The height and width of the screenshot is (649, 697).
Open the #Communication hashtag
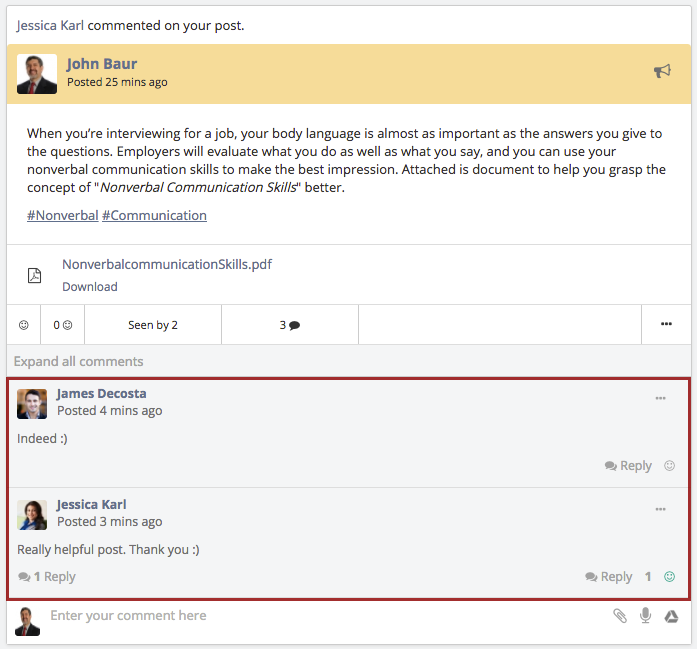pos(154,215)
